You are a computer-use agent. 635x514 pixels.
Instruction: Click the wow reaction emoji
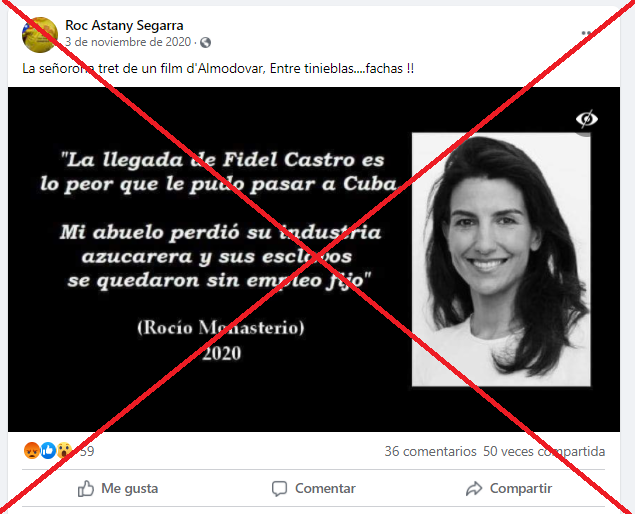(64, 450)
